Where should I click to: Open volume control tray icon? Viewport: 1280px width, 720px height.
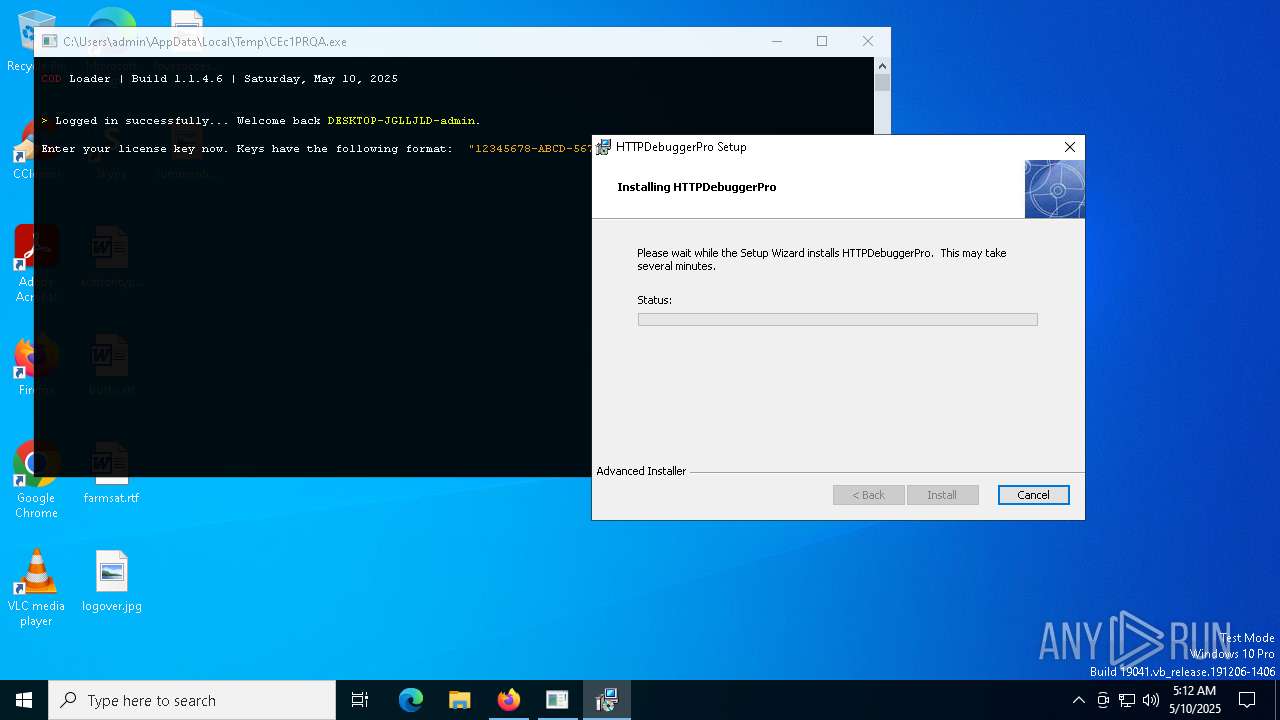[x=1151, y=700]
